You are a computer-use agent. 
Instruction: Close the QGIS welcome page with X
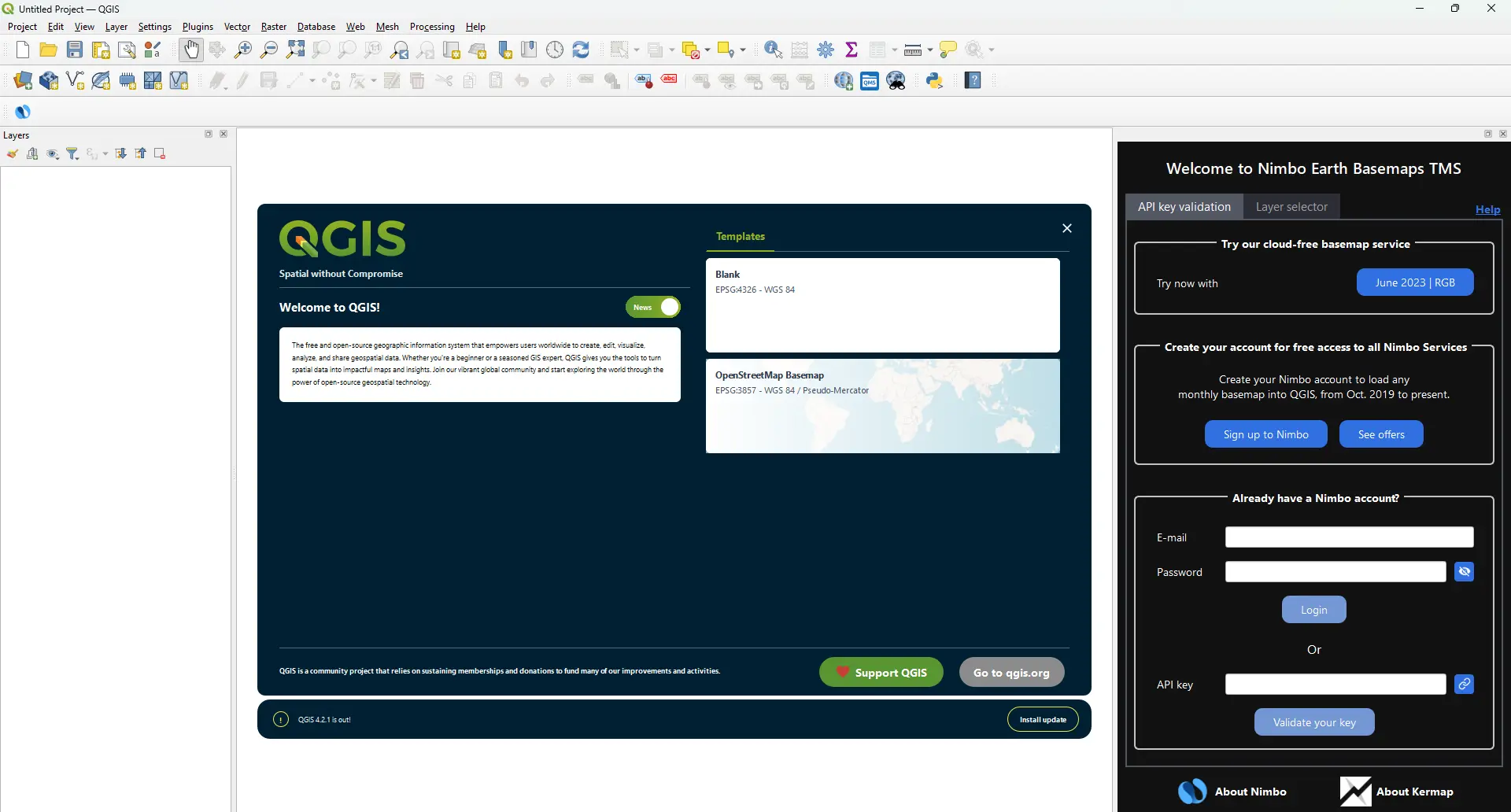1067,228
